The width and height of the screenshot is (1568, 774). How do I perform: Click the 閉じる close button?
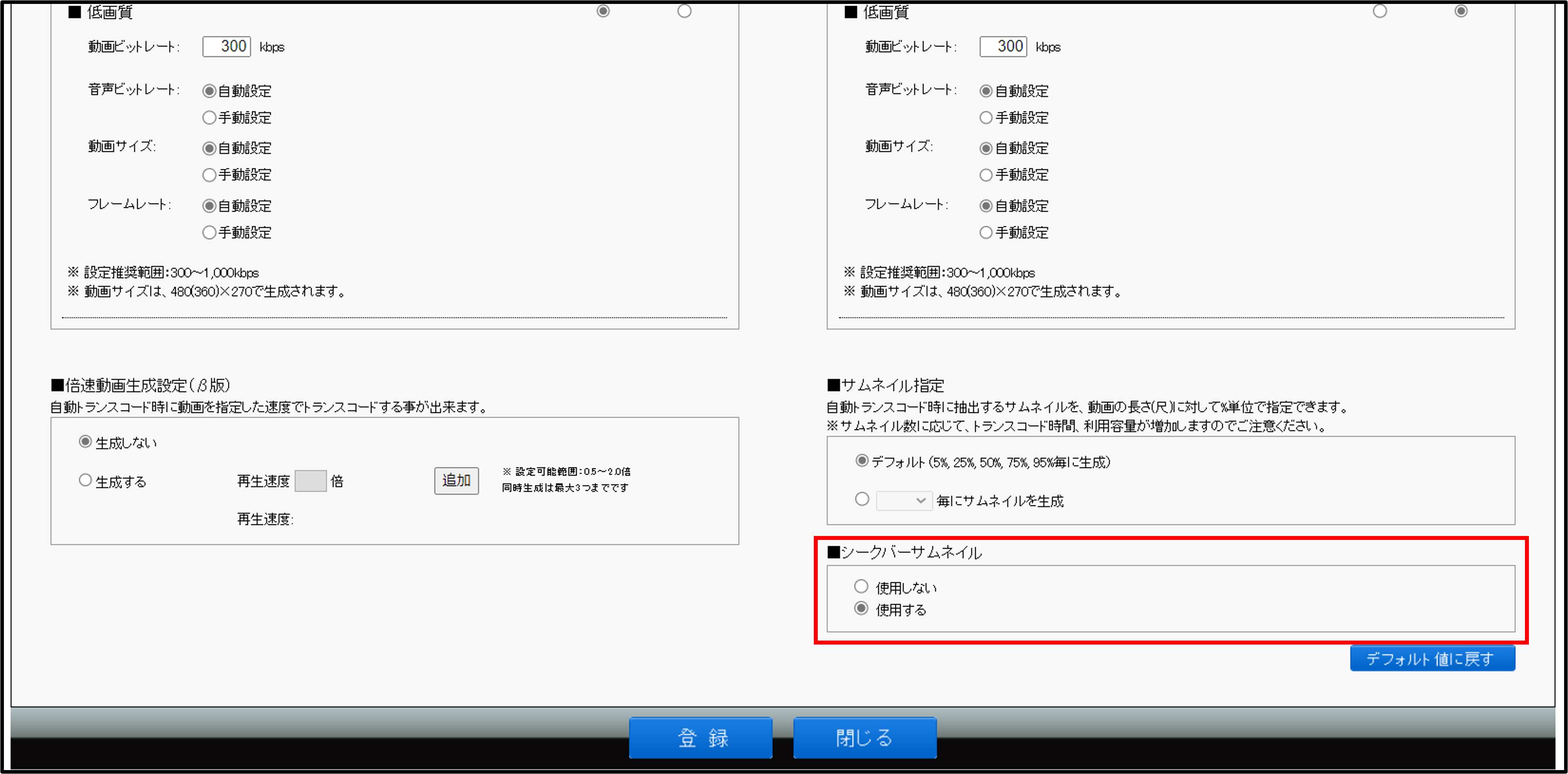tap(864, 737)
